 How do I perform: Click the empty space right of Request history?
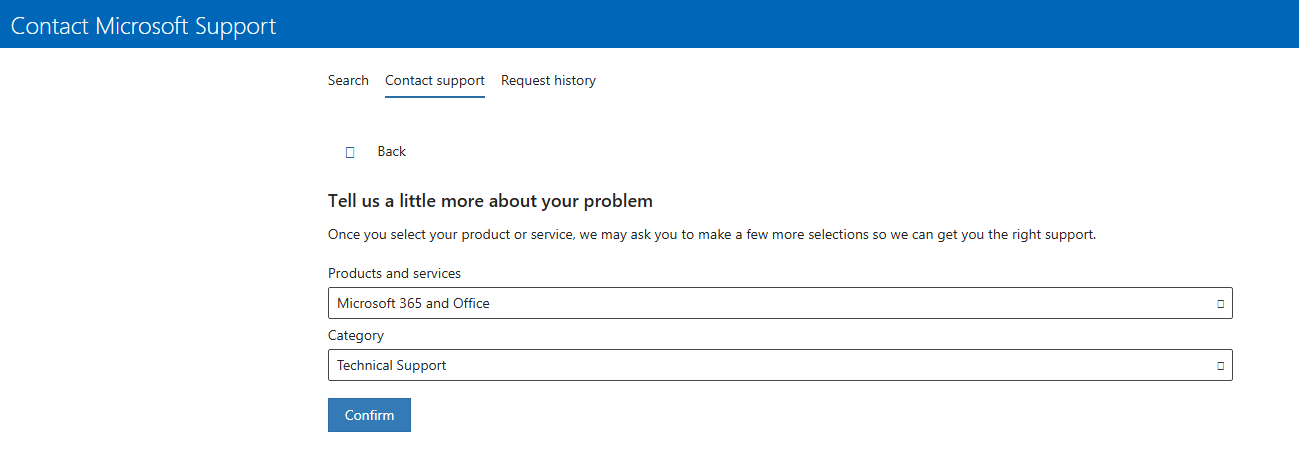tap(900, 80)
